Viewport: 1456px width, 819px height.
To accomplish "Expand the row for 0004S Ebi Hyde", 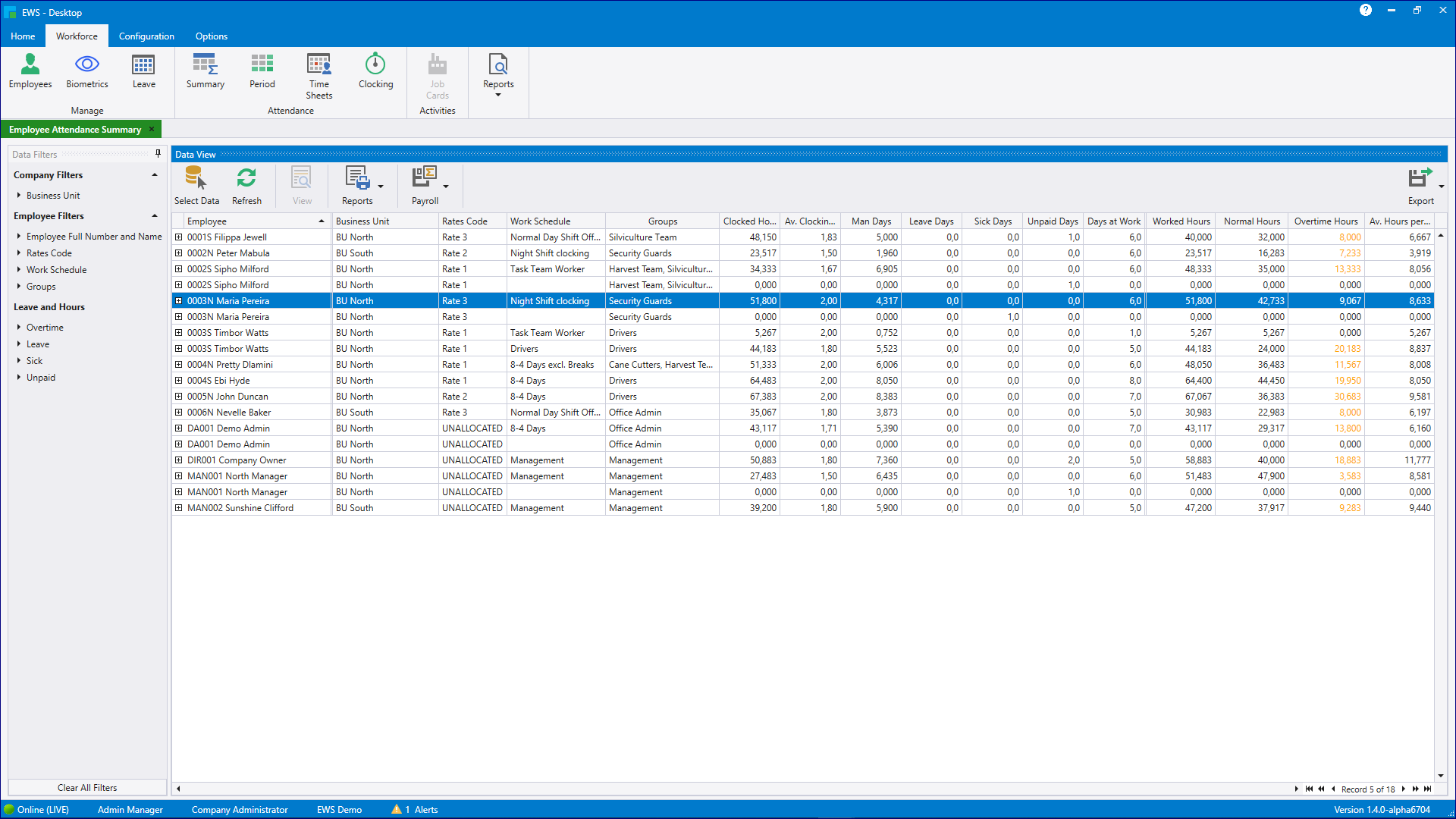I will coord(179,380).
